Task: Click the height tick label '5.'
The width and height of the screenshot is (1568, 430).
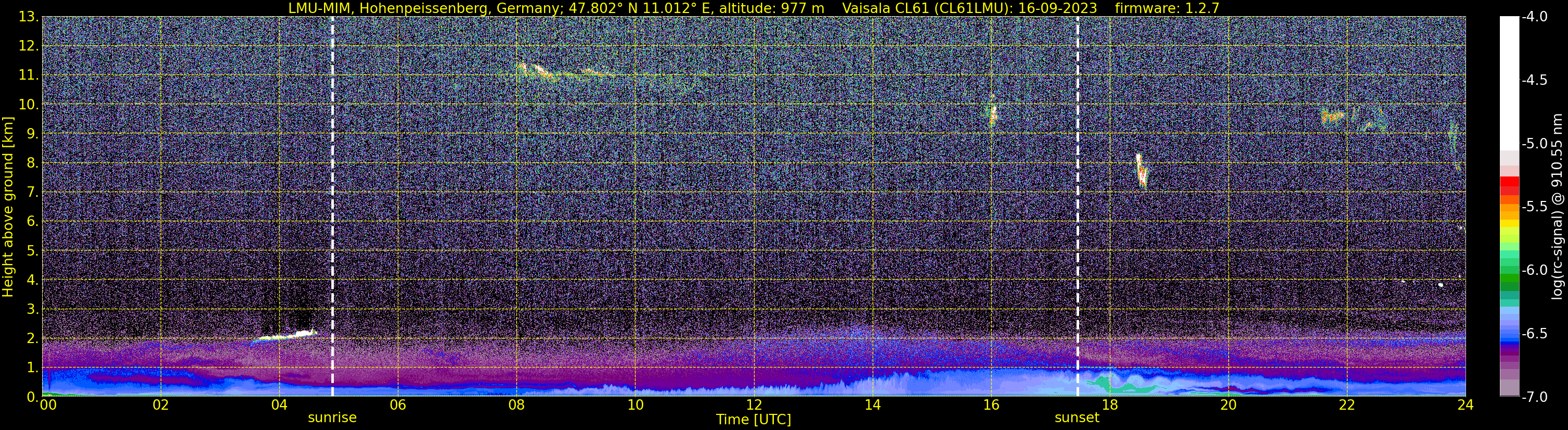Action: (32, 251)
